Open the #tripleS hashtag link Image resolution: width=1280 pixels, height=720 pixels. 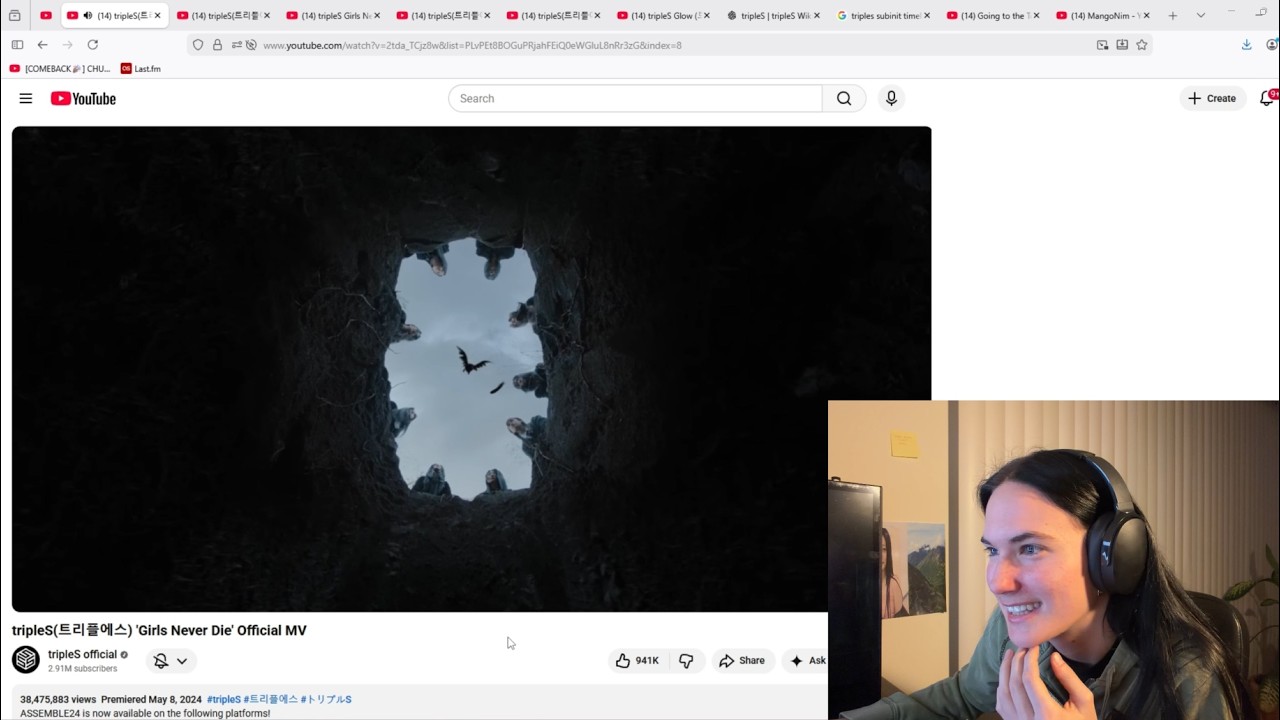tap(223, 699)
